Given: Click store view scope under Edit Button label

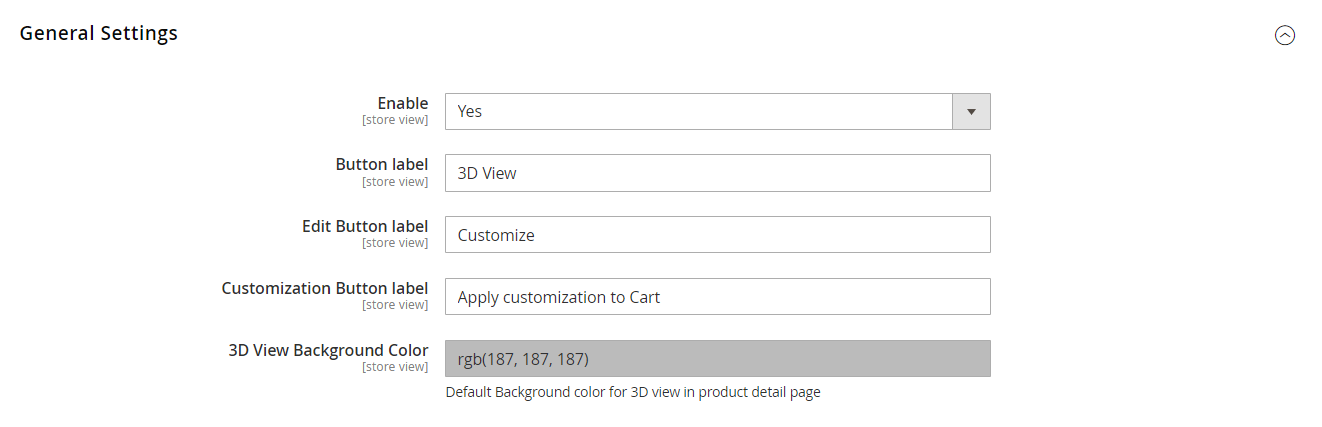Looking at the screenshot, I should tap(394, 243).
